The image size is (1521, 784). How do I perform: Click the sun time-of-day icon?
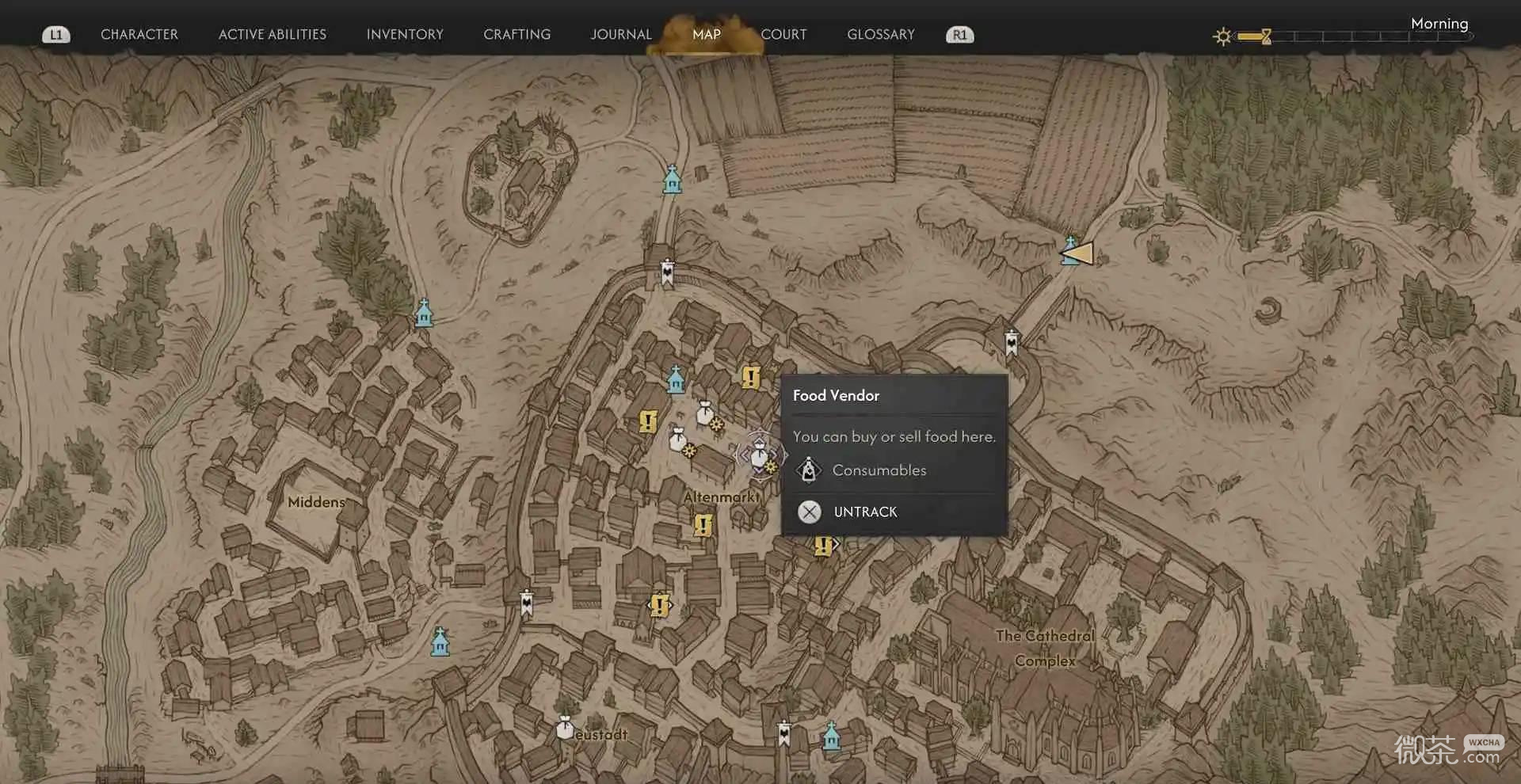pyautogui.click(x=1223, y=36)
